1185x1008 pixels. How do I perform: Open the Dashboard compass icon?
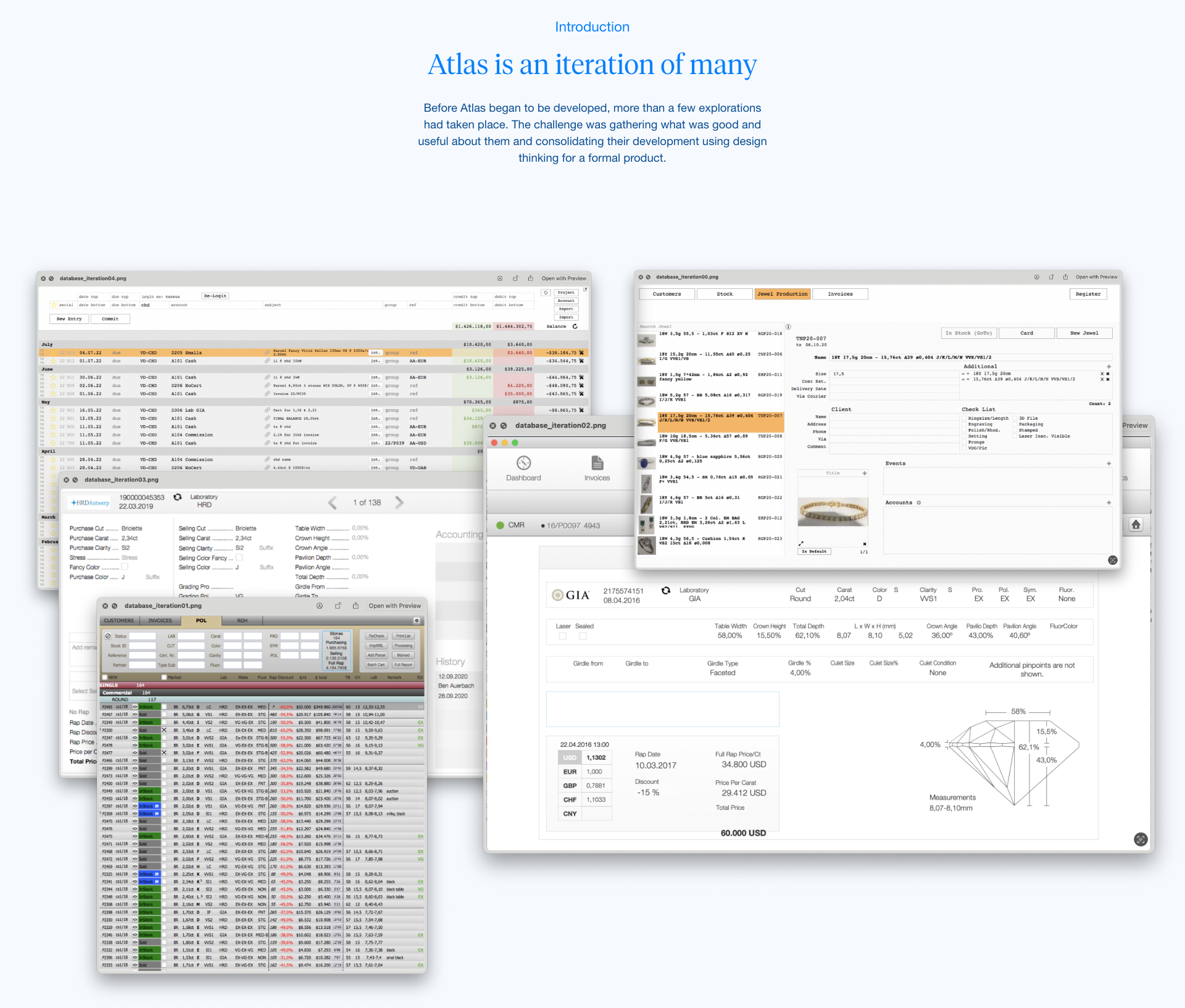coord(523,463)
